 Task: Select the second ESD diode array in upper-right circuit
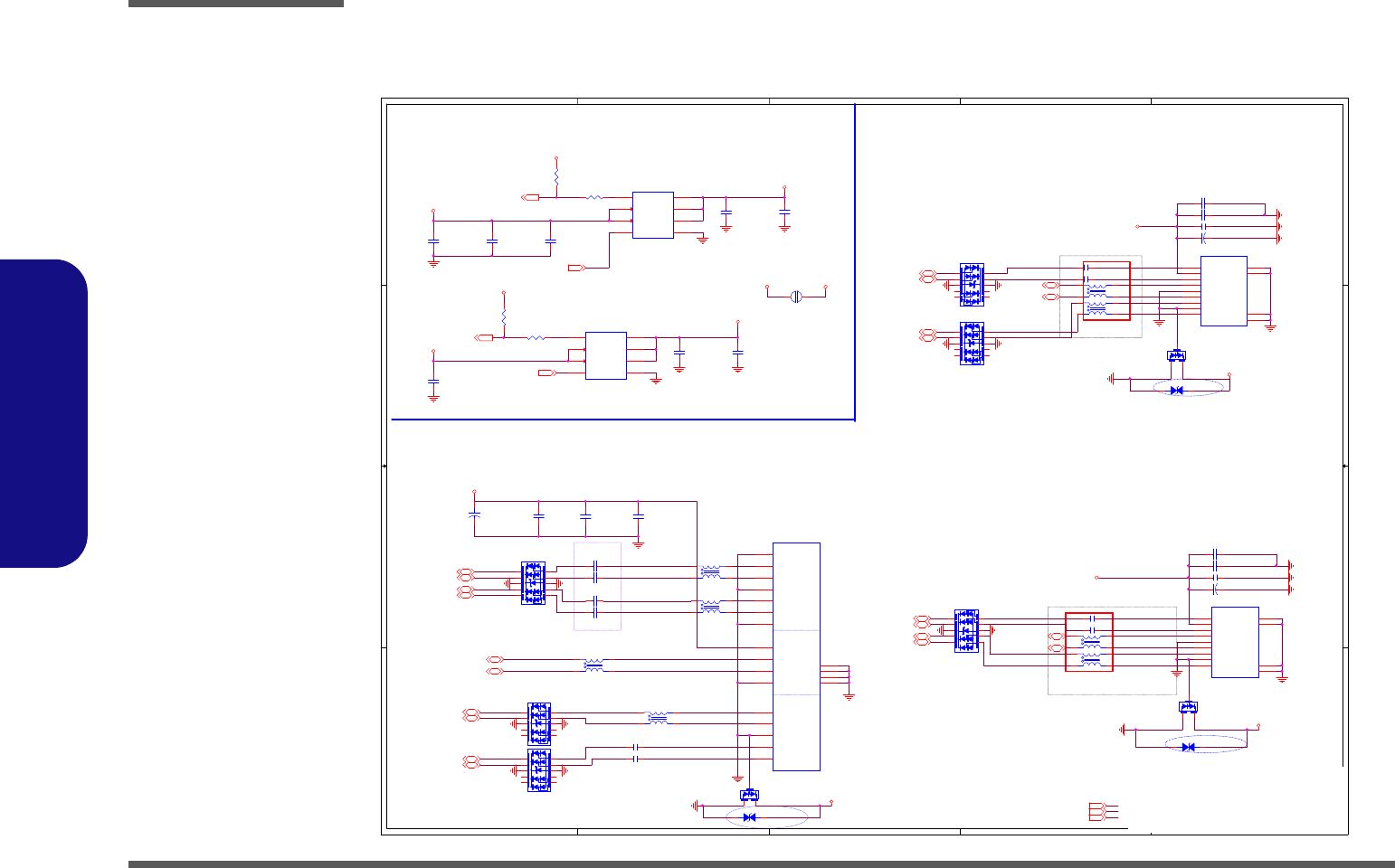click(972, 344)
